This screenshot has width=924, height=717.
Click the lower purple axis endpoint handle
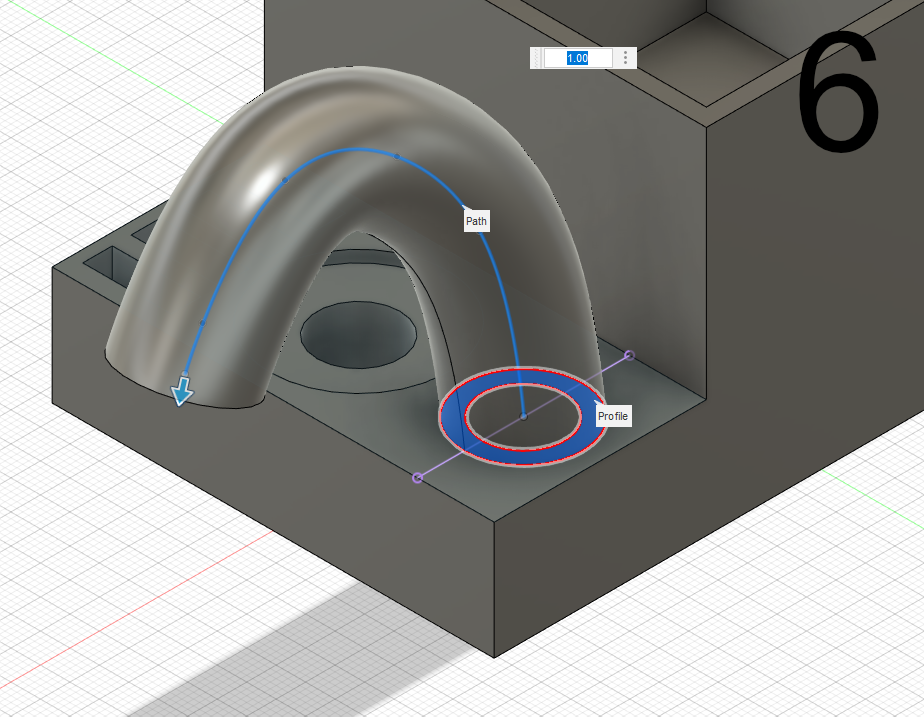417,477
